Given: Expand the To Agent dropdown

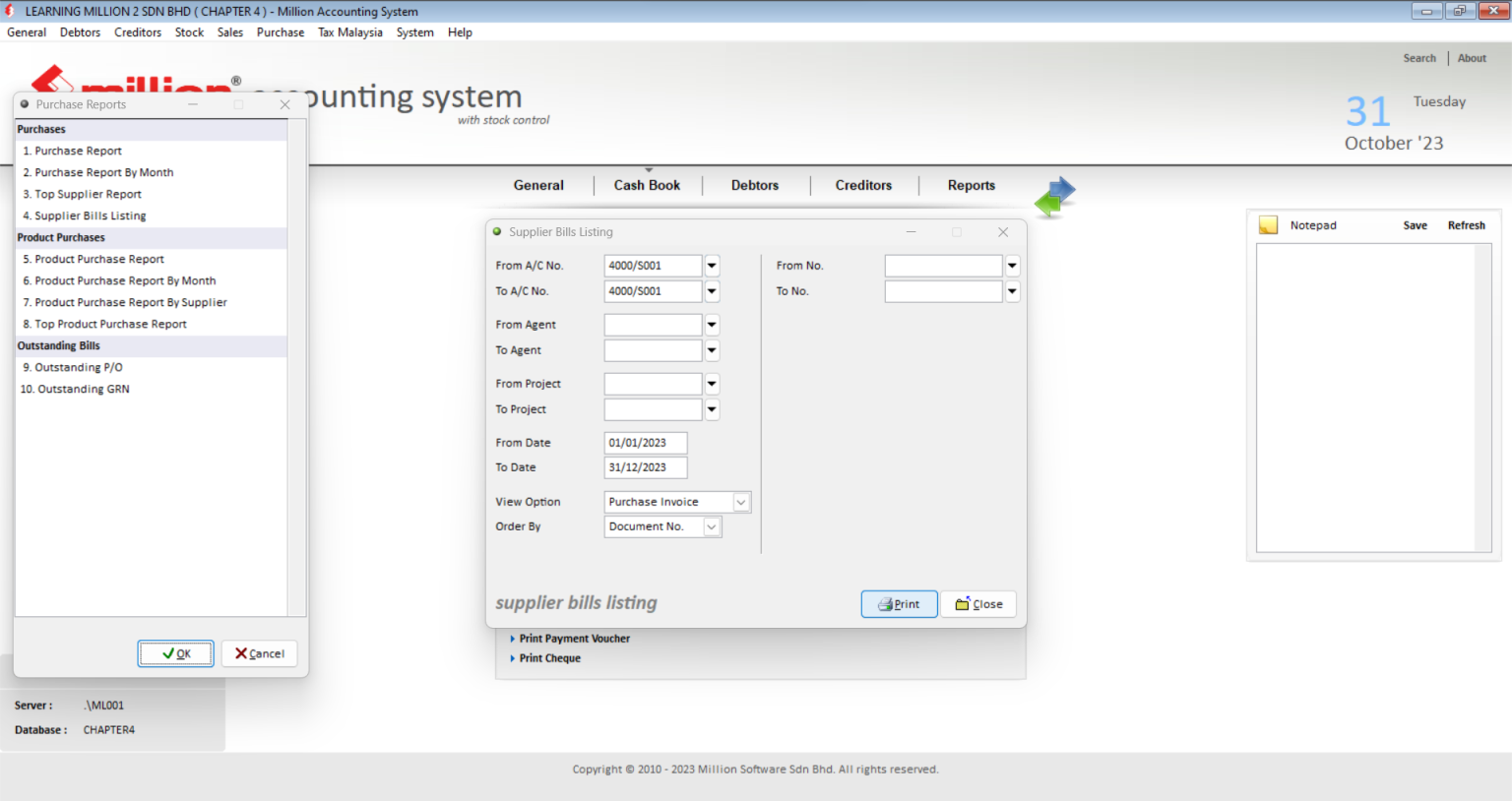Looking at the screenshot, I should [x=712, y=350].
